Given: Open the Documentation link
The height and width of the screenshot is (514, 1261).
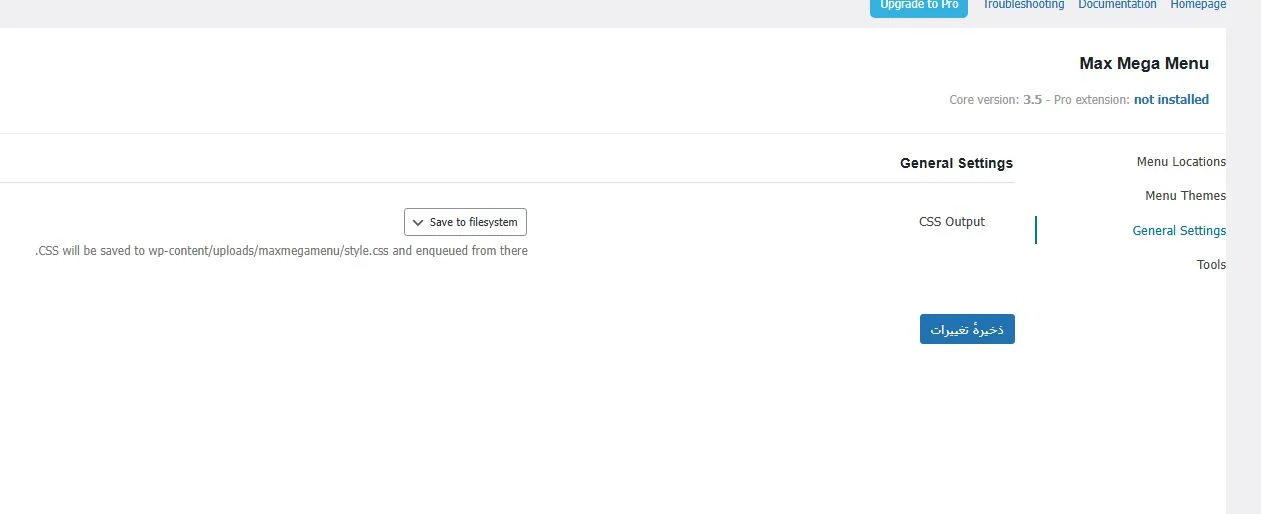Looking at the screenshot, I should [x=1117, y=5].
